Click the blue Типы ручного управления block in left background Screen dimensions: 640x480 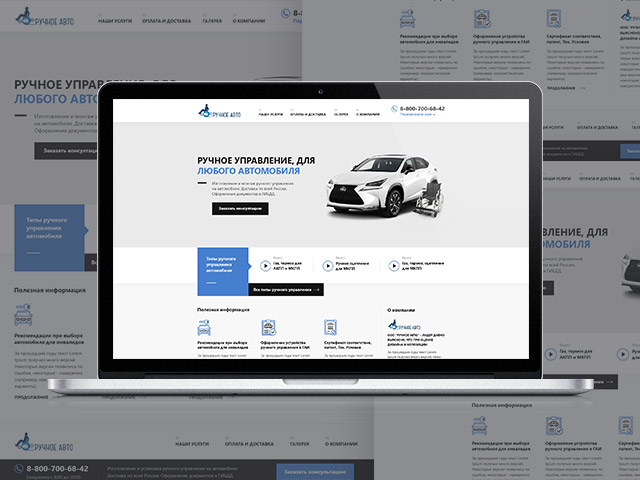coord(49,238)
